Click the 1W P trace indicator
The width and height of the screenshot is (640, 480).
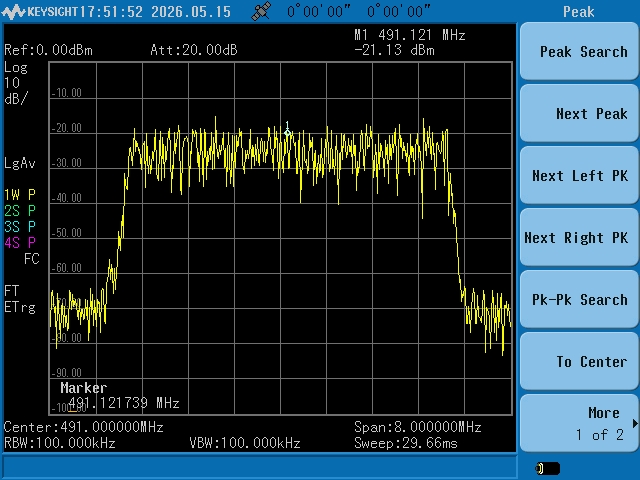(20, 195)
